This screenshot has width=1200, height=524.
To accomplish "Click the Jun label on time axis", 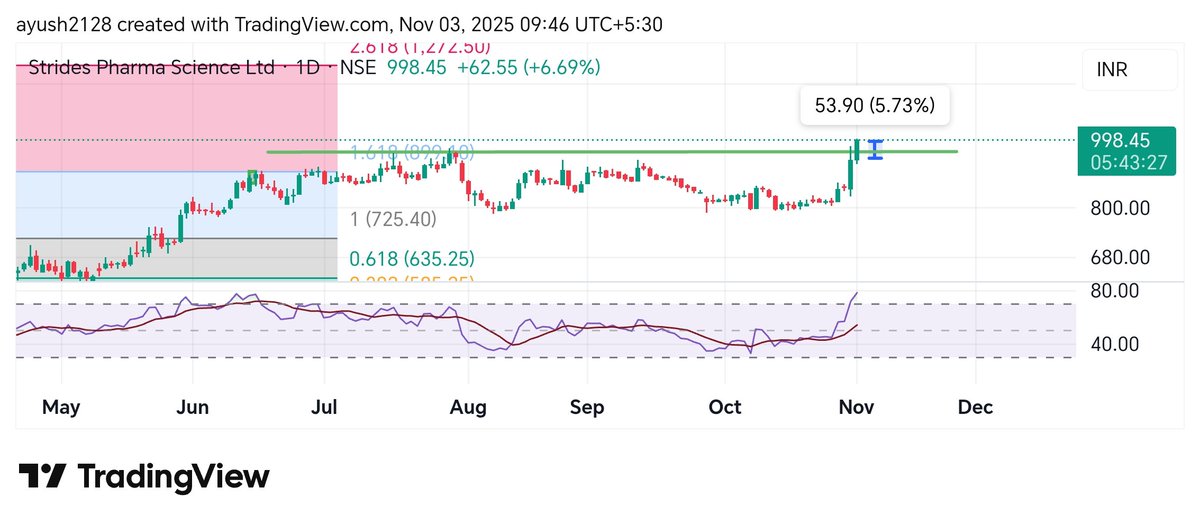I will [x=192, y=407].
